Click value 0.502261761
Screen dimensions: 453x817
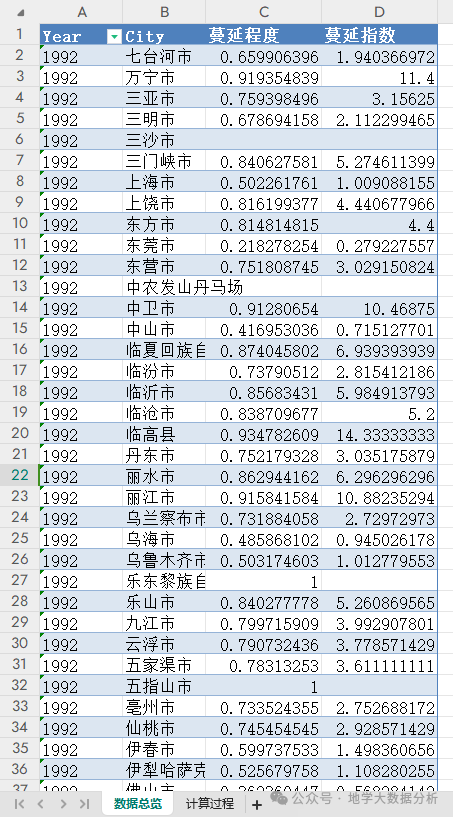[x=263, y=182]
